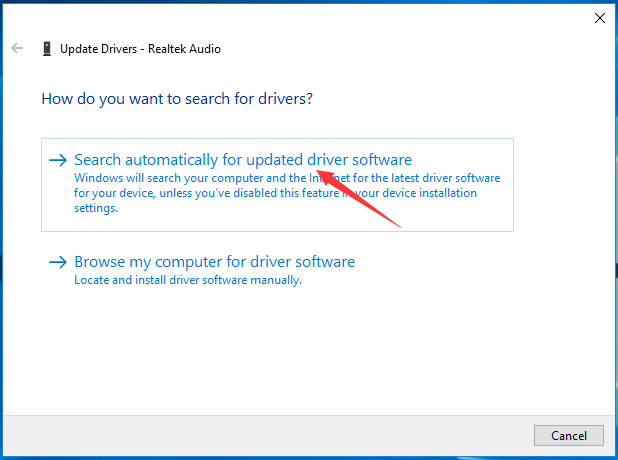
Task: Click the back arrow in the wizard header
Action: click(17, 48)
